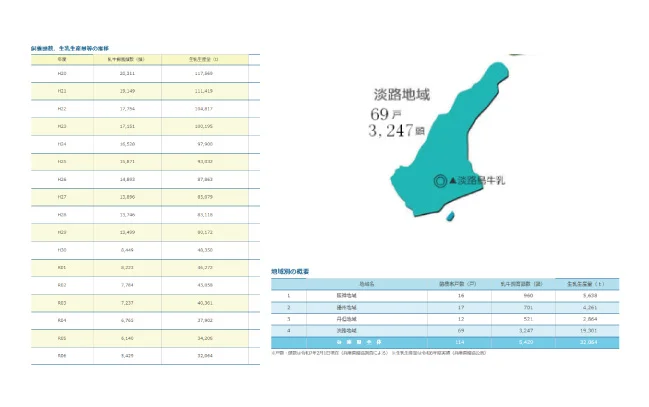Click the 地域名 column header
The height and width of the screenshot is (407, 649).
(364, 284)
